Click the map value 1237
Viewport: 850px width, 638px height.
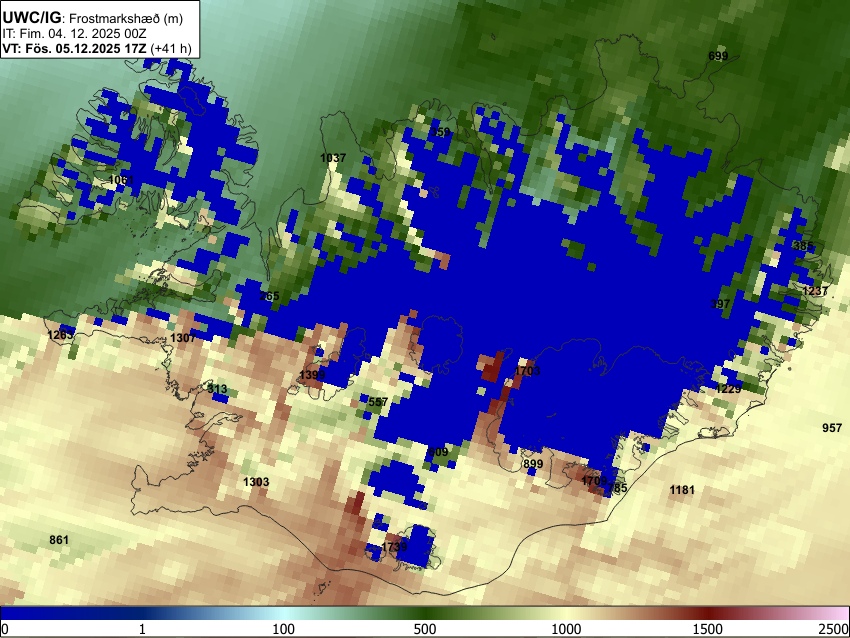(815, 291)
